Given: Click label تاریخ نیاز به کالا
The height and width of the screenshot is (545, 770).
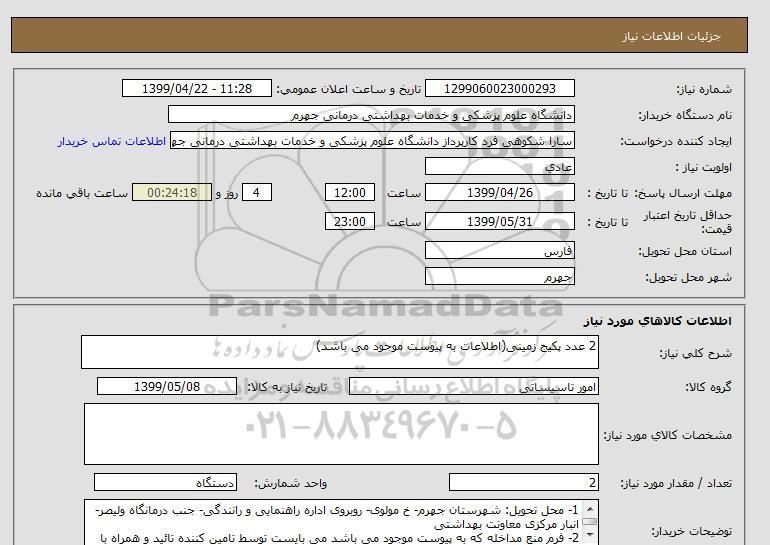Looking at the screenshot, I should click(x=287, y=387).
